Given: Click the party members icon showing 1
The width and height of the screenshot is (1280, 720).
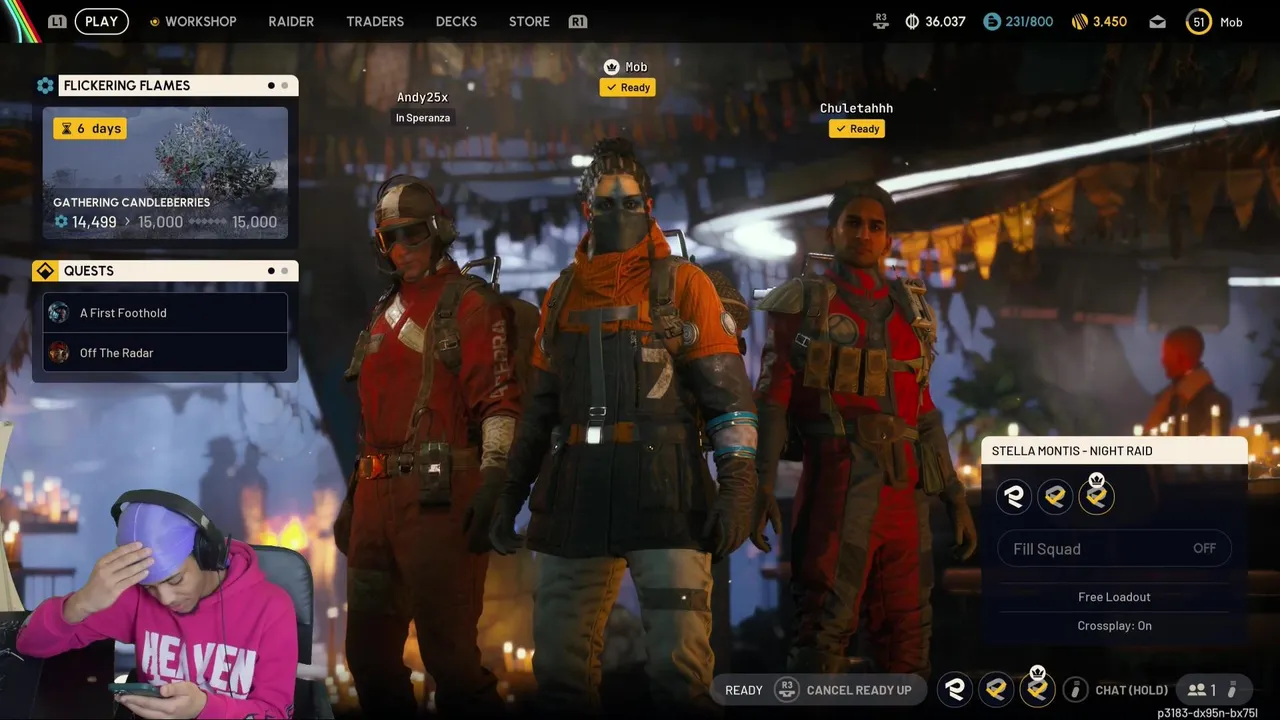Looking at the screenshot, I should coord(1201,690).
